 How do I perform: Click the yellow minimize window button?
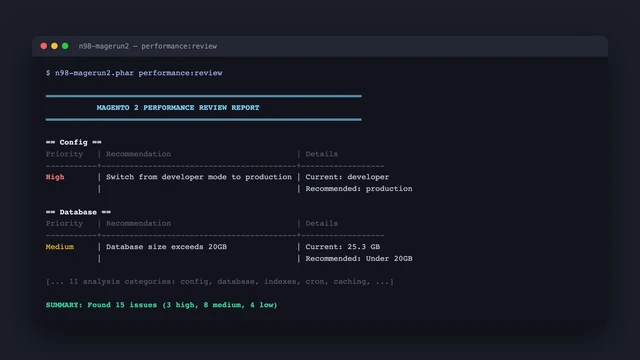coord(54,46)
